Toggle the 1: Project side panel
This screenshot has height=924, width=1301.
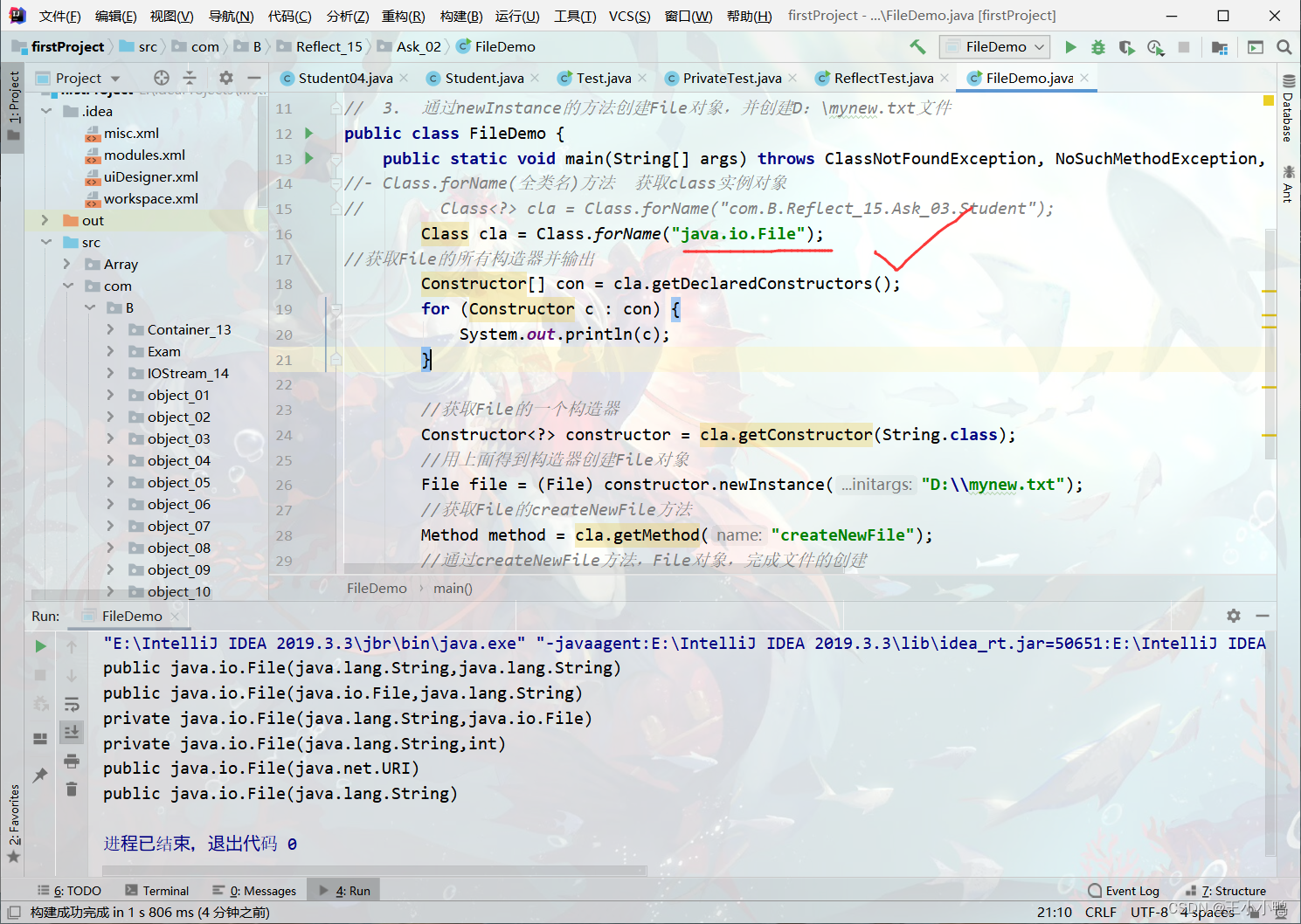pyautogui.click(x=13, y=107)
